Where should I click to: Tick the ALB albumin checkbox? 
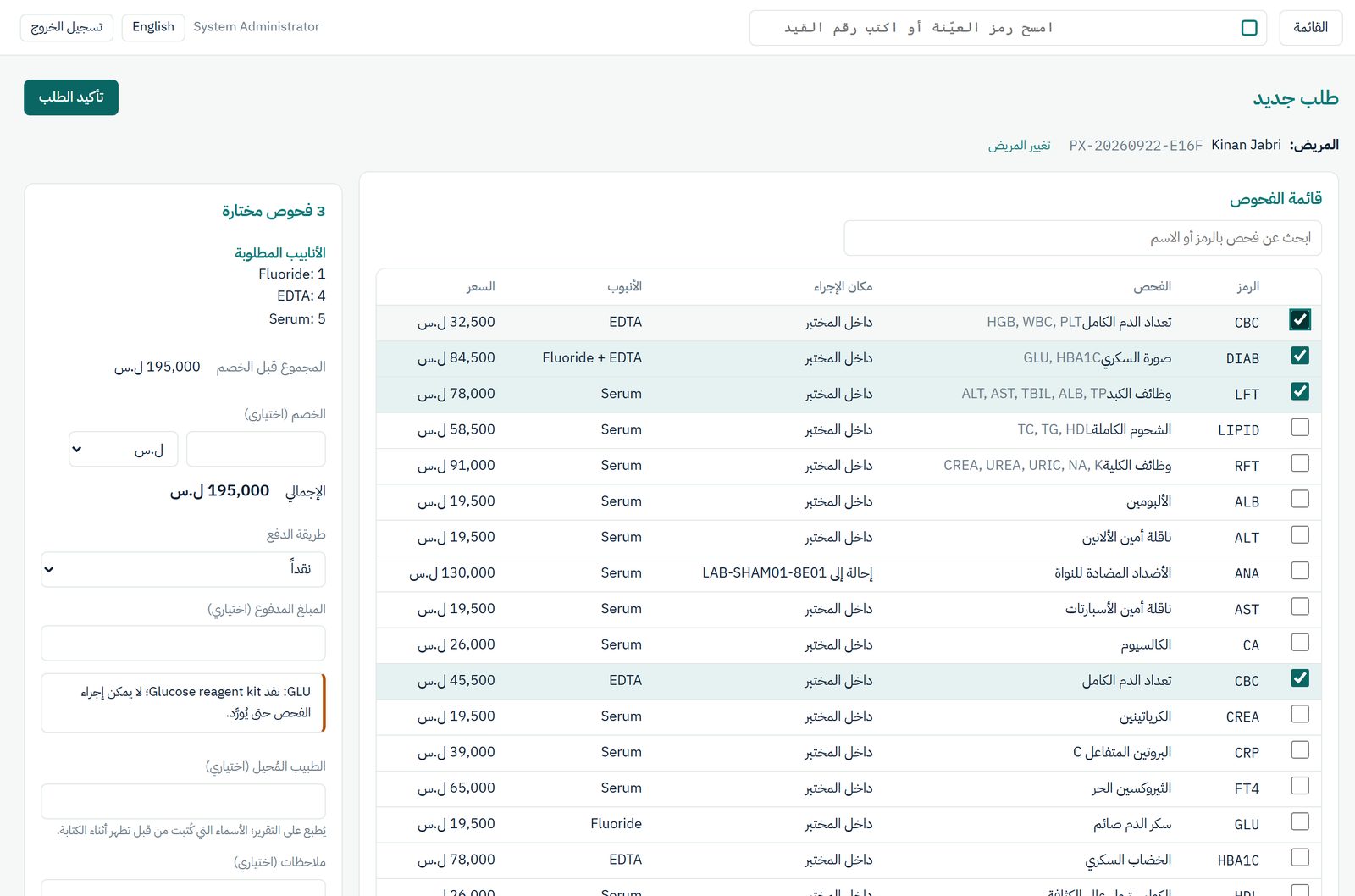(1300, 499)
